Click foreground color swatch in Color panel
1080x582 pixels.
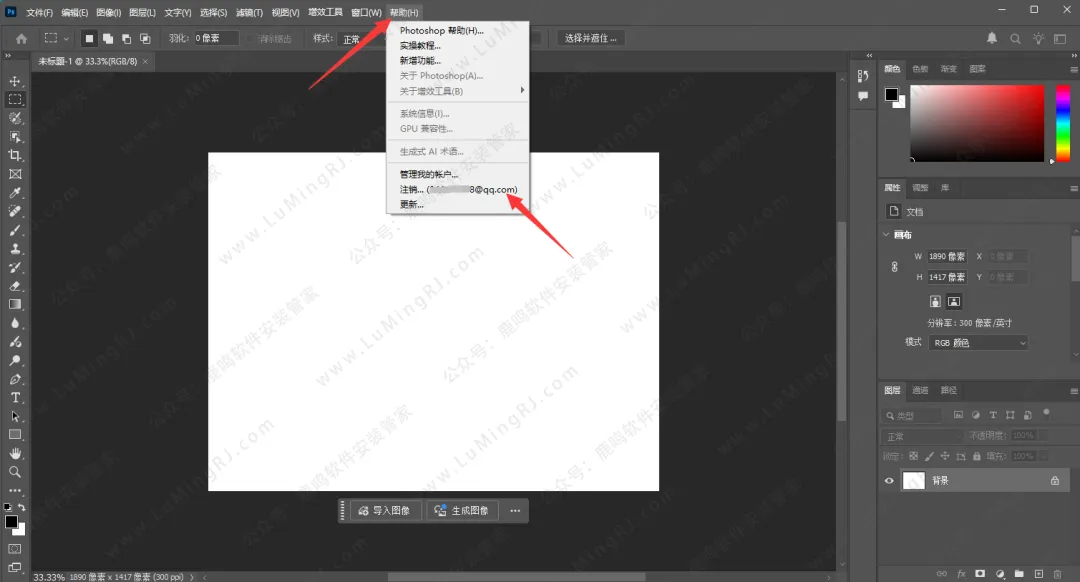(x=892, y=94)
